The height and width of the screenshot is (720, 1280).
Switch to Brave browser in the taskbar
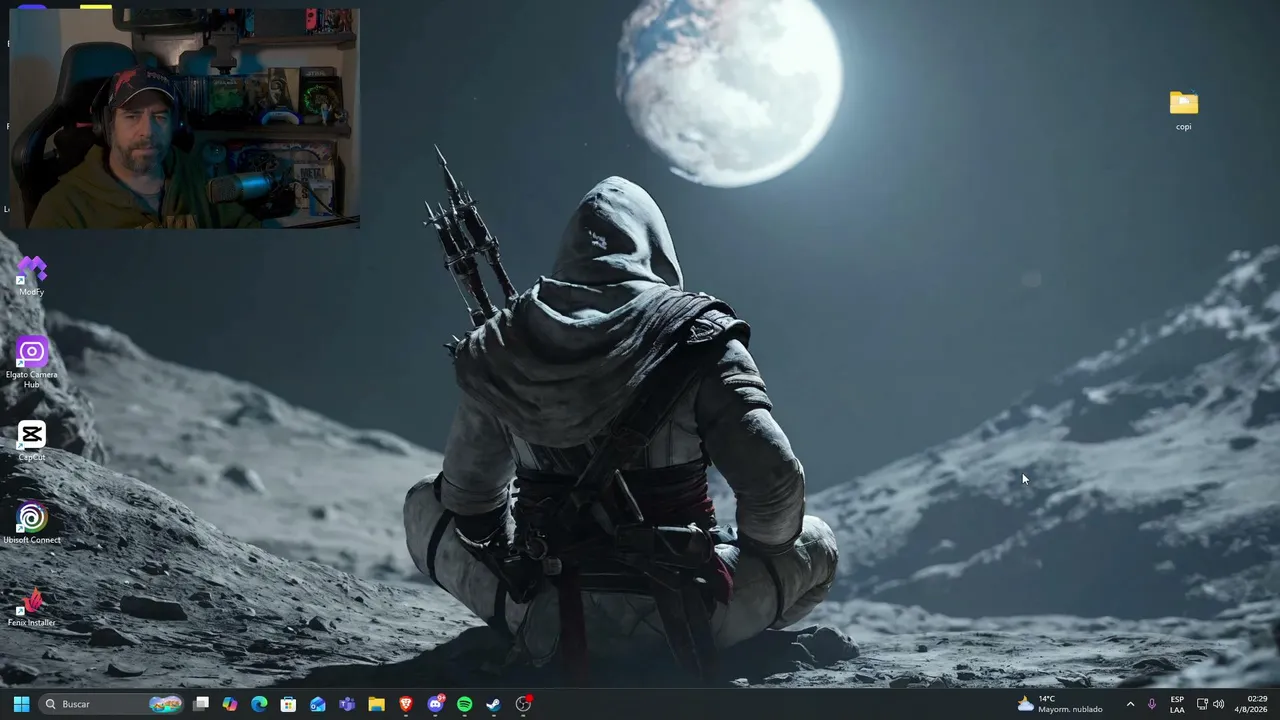point(406,704)
